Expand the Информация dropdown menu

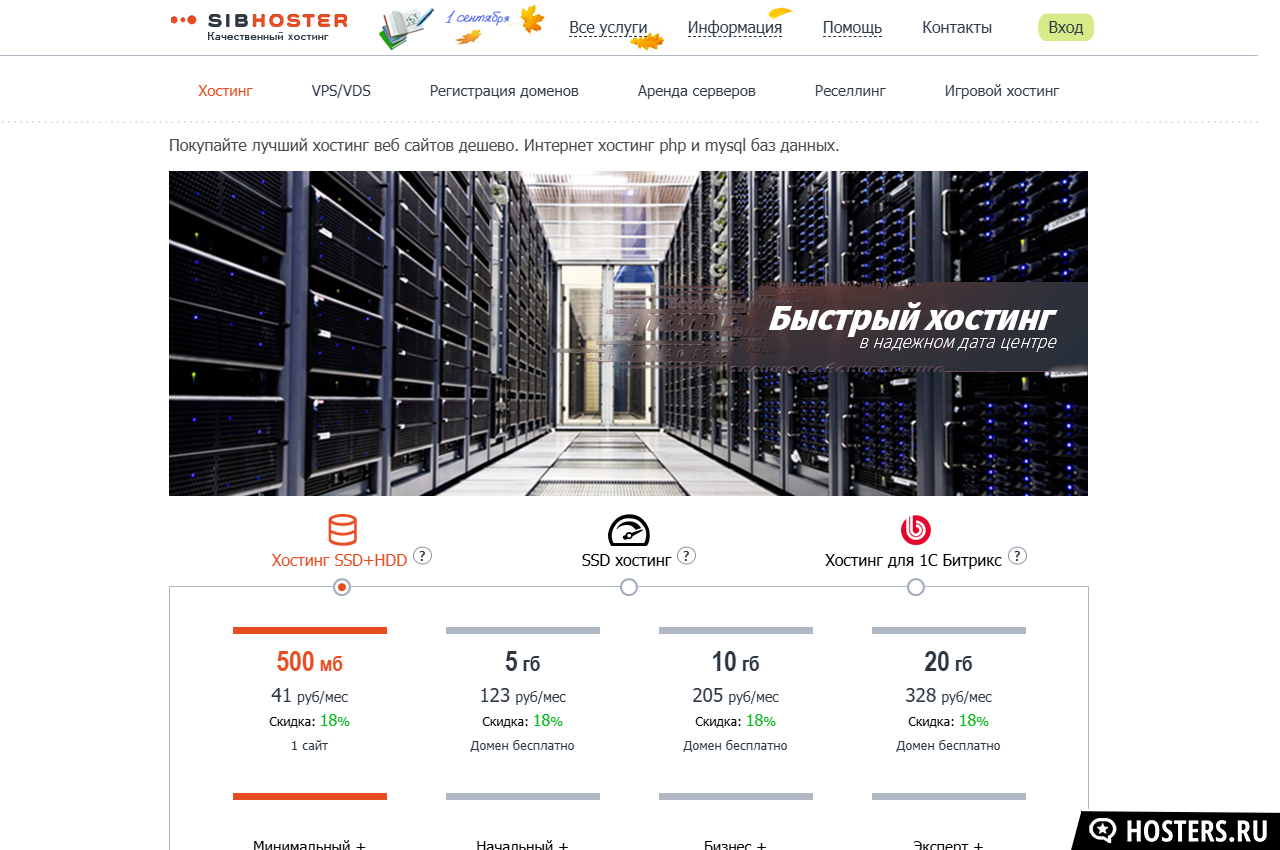point(734,28)
